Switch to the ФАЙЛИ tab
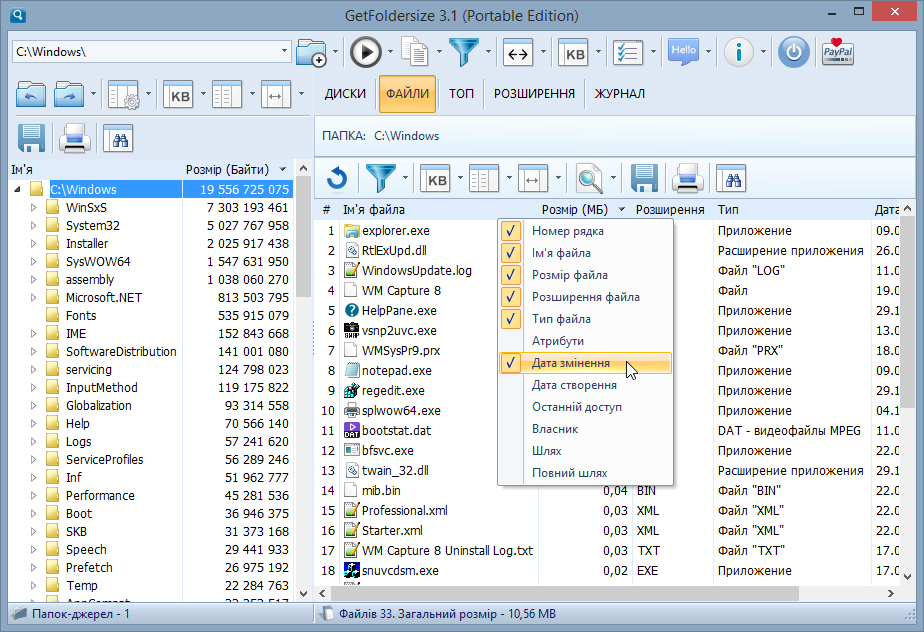This screenshot has width=924, height=632. (407, 94)
